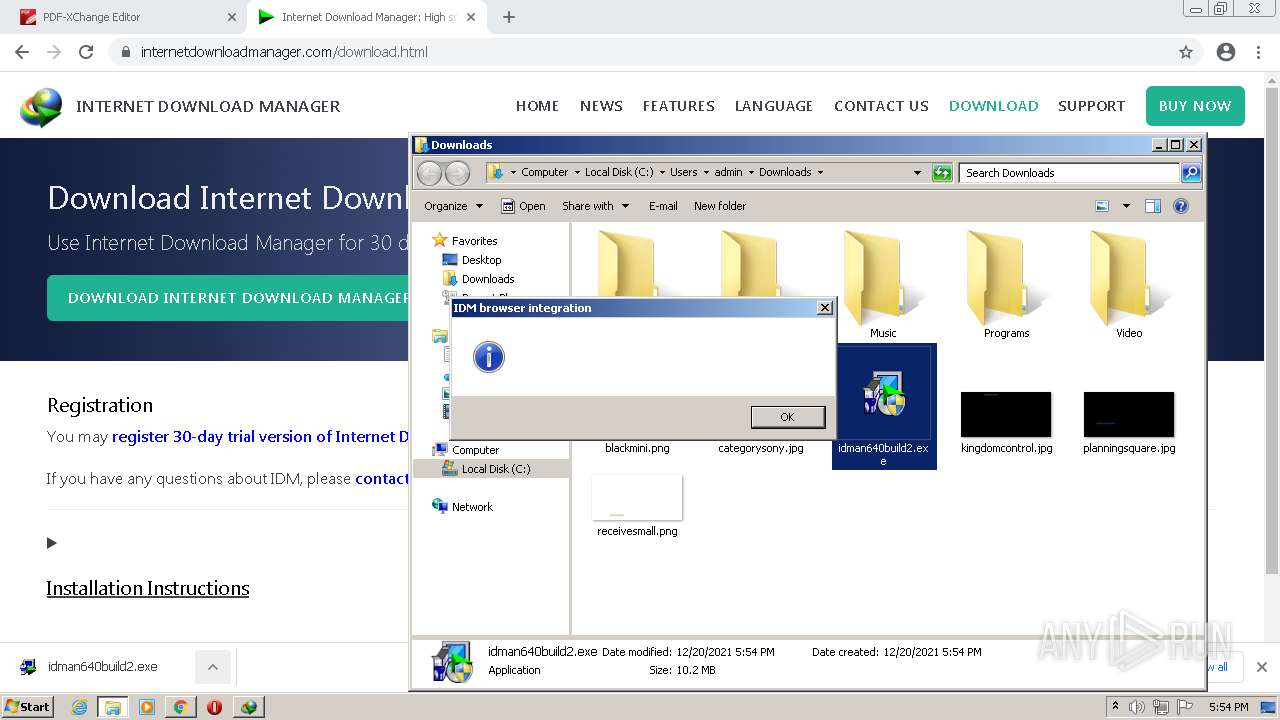Click the Chrome address bar URL
The width and height of the screenshot is (1280, 720).
pos(284,52)
